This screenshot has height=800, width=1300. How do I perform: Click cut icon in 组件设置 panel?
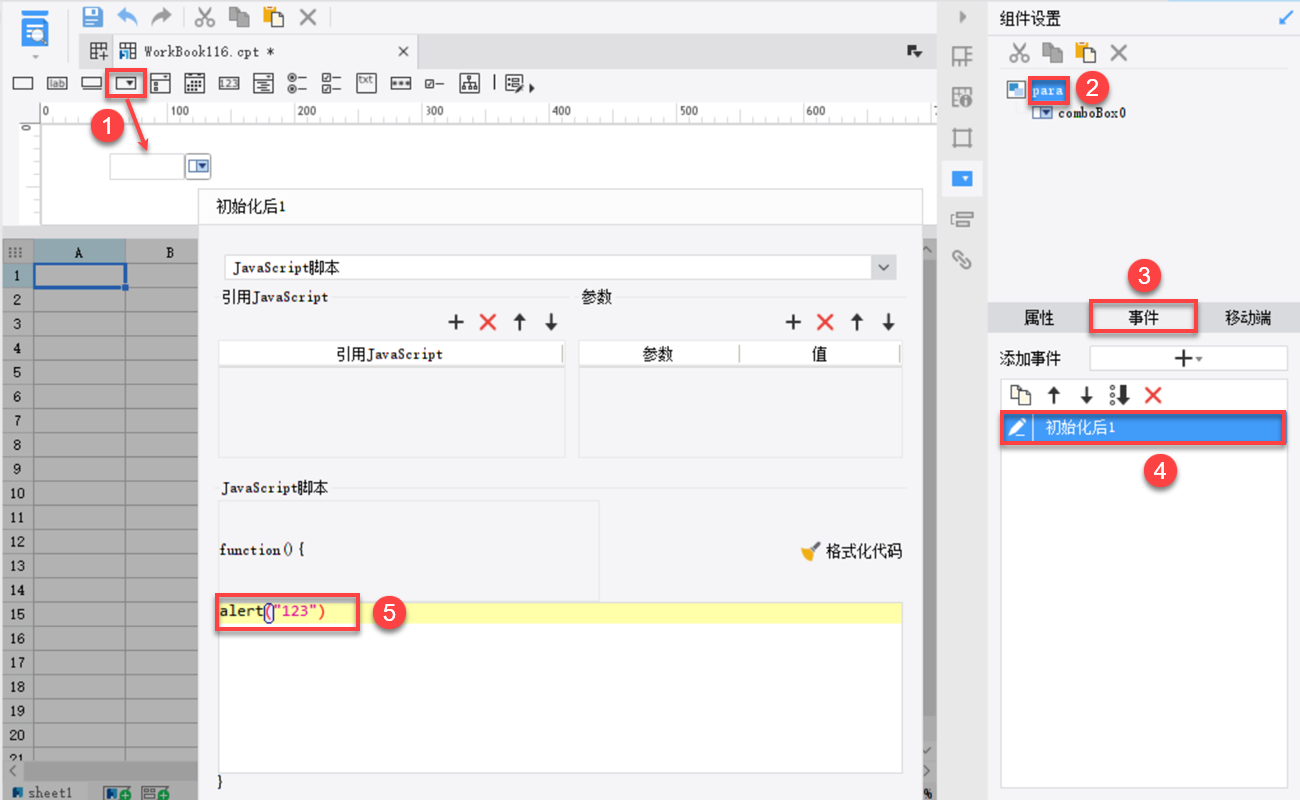(1019, 53)
